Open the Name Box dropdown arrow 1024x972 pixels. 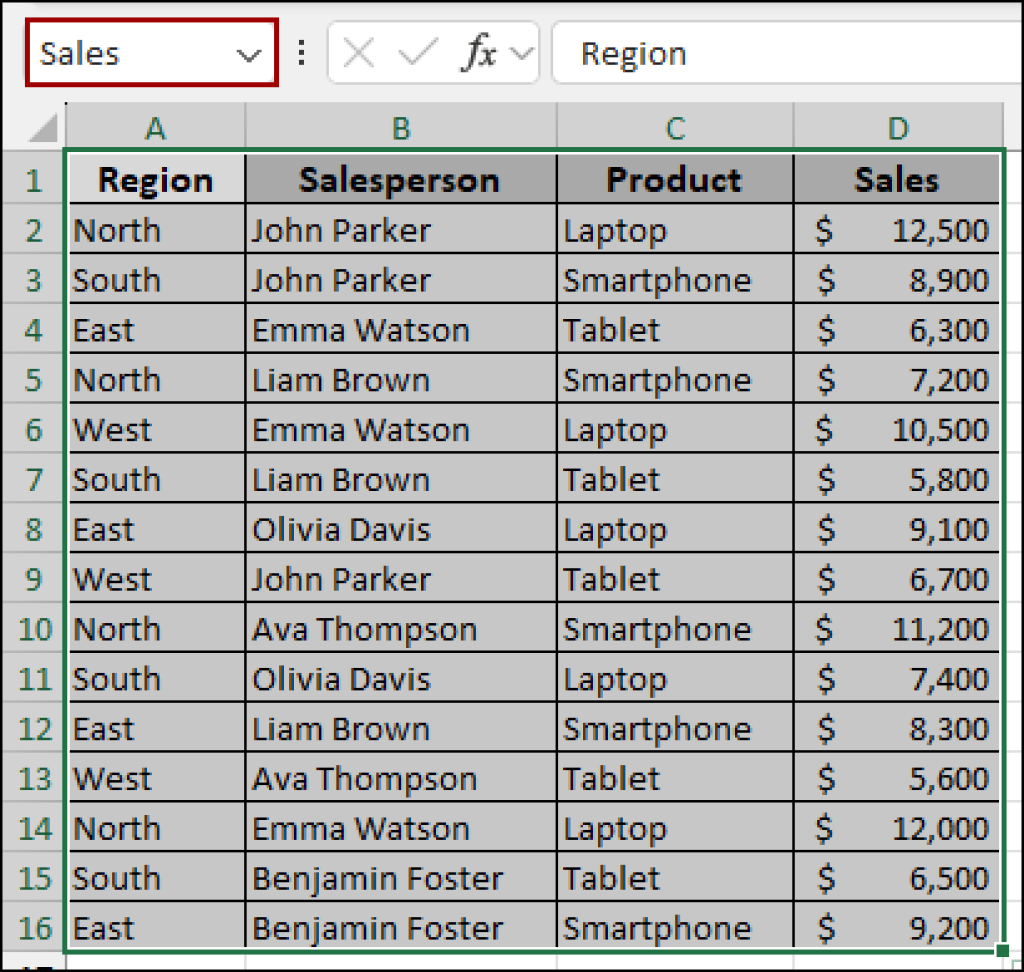[x=249, y=52]
